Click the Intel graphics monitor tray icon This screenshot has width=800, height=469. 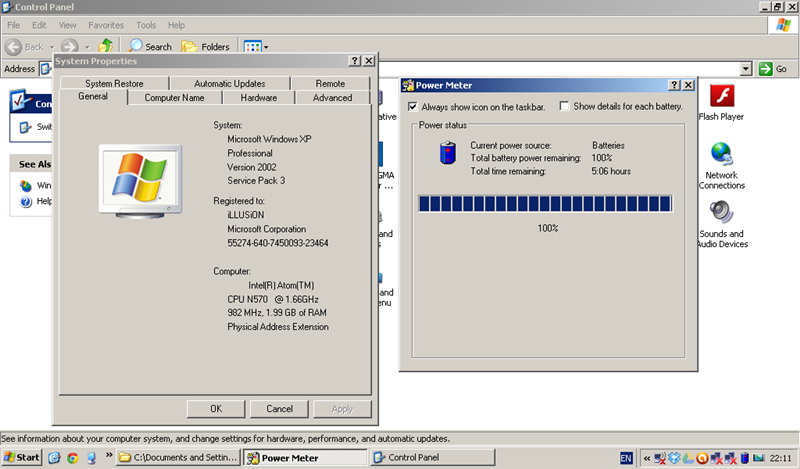[x=759, y=458]
